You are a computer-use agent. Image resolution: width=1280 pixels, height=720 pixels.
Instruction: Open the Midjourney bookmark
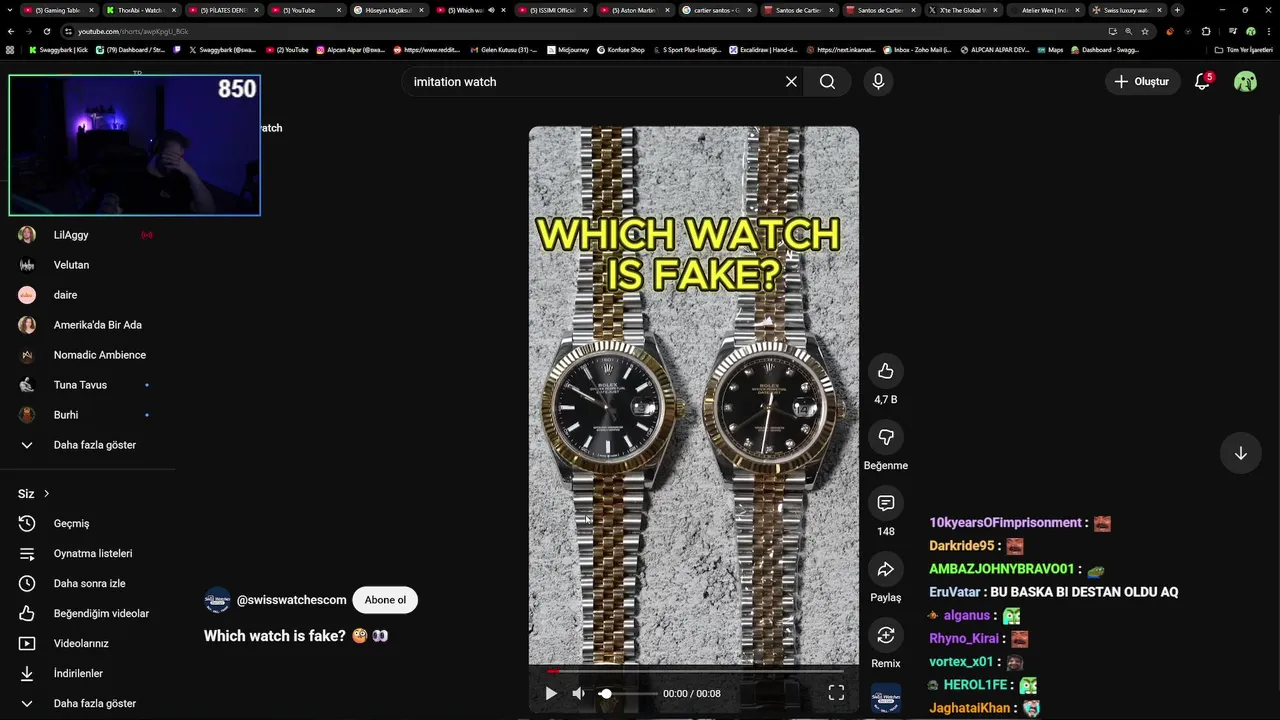(569, 49)
